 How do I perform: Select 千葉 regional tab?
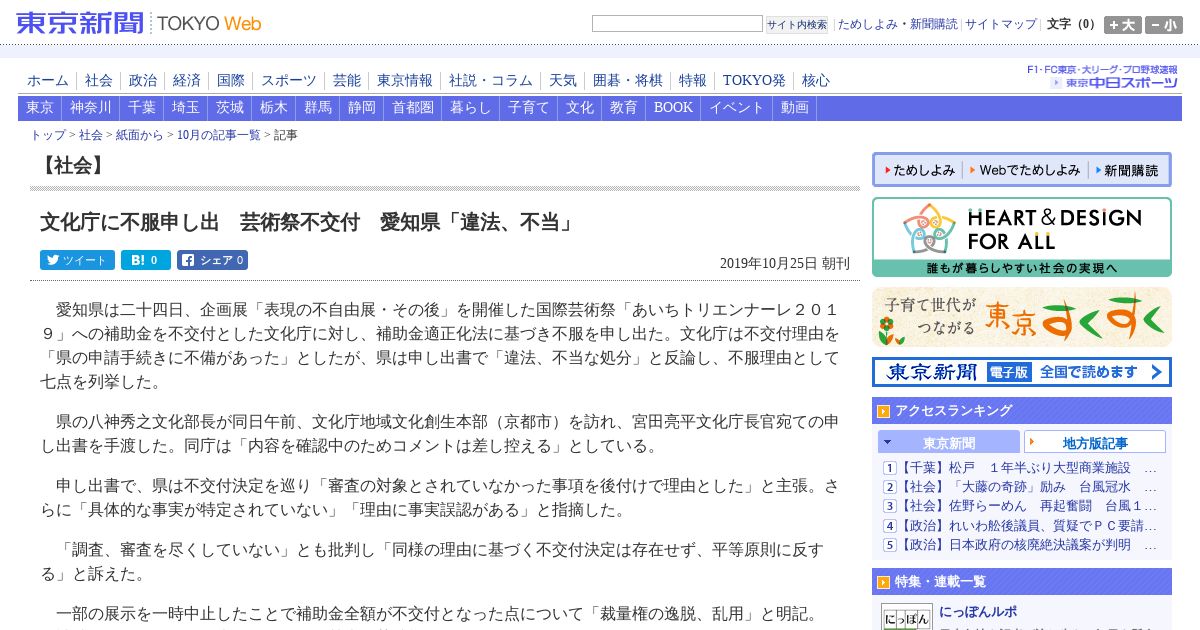[x=142, y=108]
